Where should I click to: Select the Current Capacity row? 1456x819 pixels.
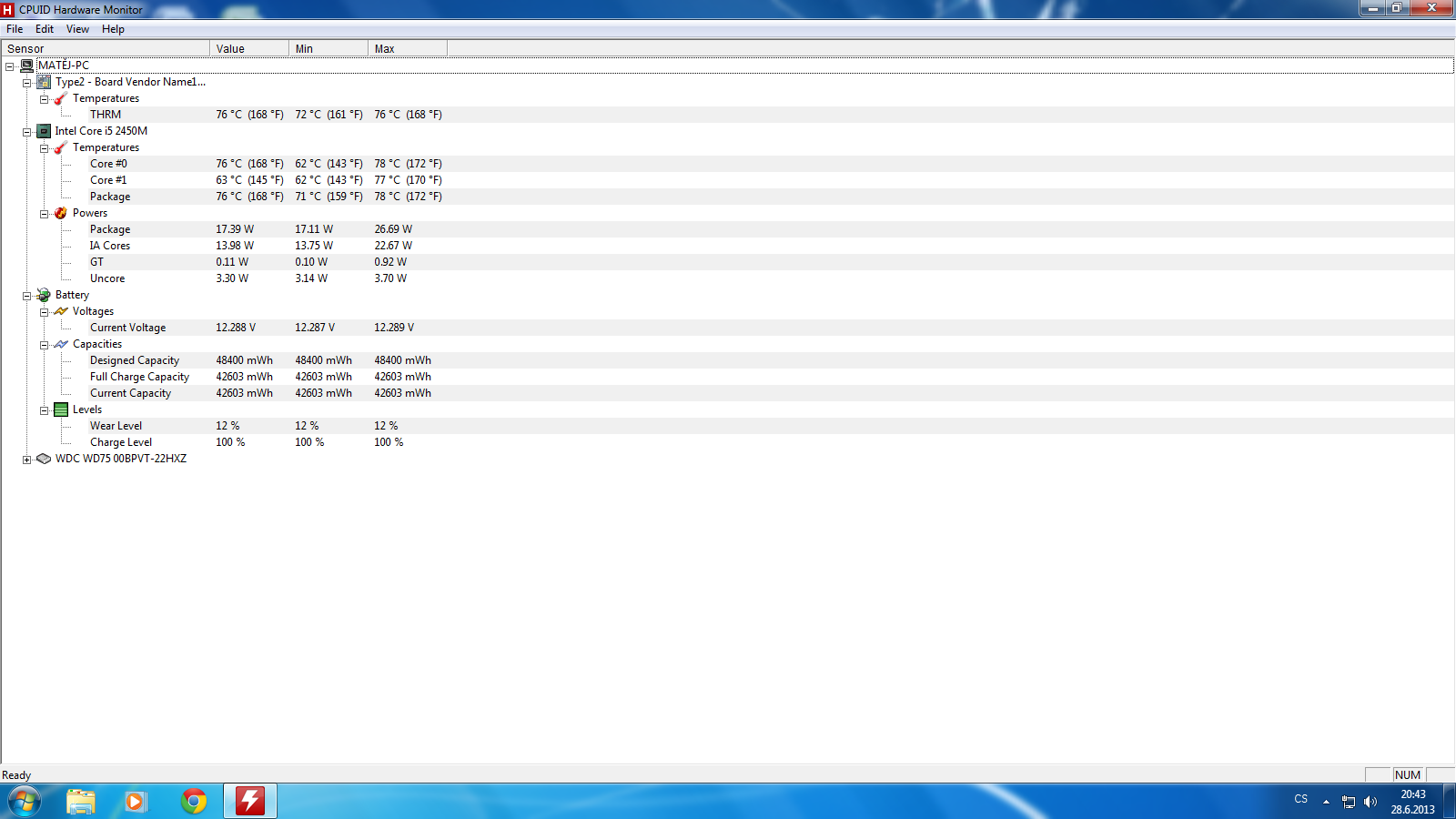[x=728, y=393]
